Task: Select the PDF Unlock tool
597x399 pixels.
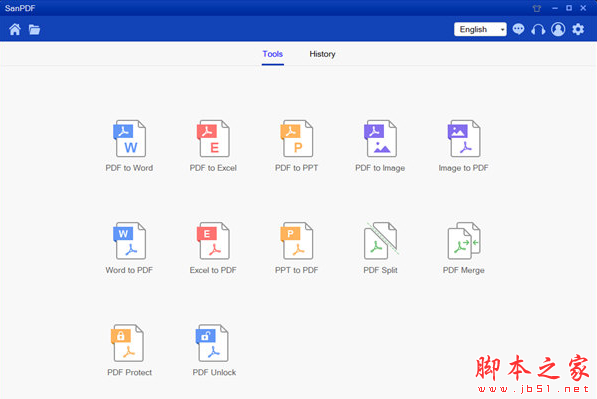Action: click(214, 350)
